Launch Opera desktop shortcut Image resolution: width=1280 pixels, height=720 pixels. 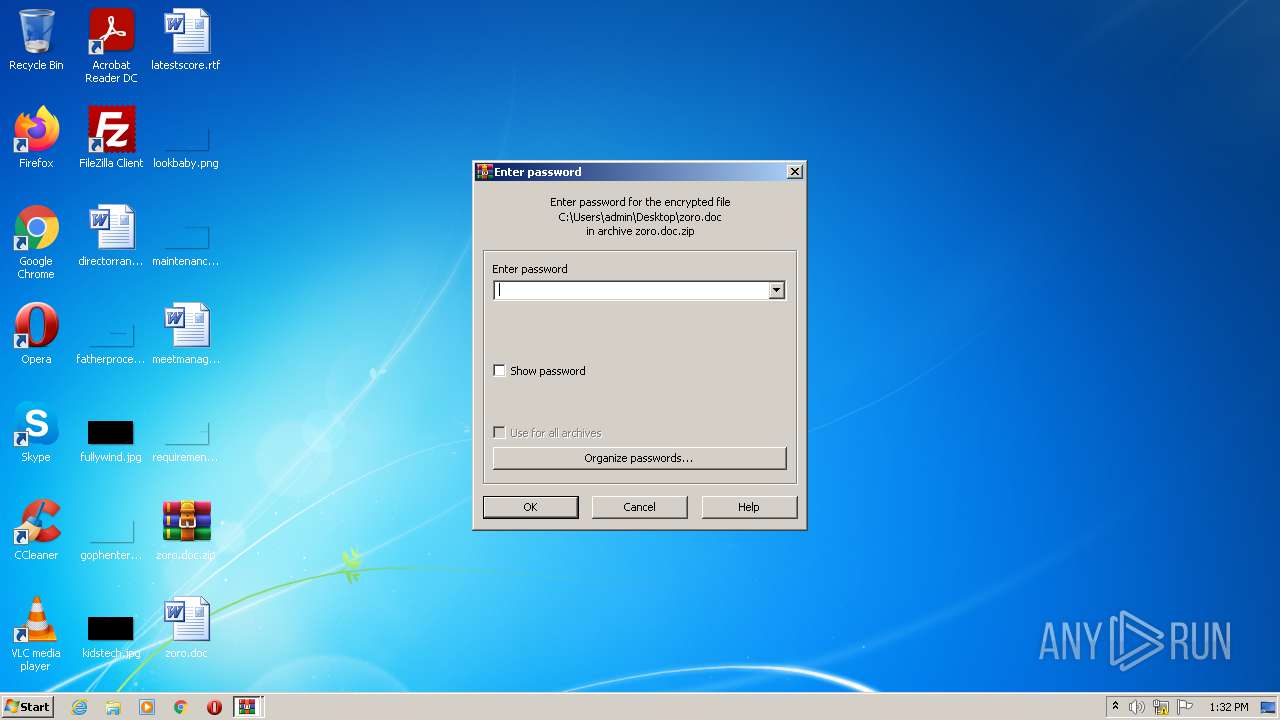(x=36, y=334)
